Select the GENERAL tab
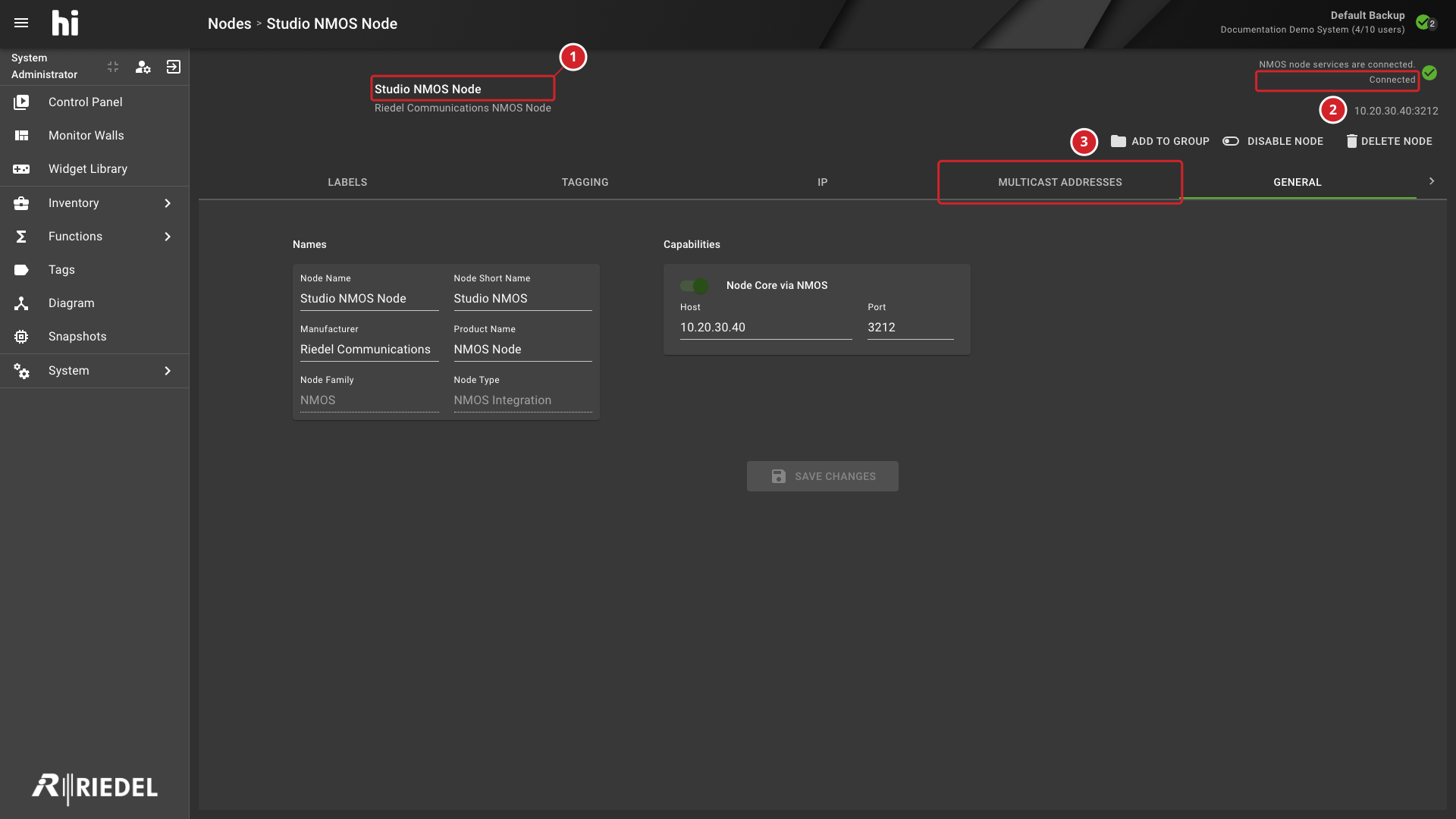The width and height of the screenshot is (1456, 819). 1297,182
